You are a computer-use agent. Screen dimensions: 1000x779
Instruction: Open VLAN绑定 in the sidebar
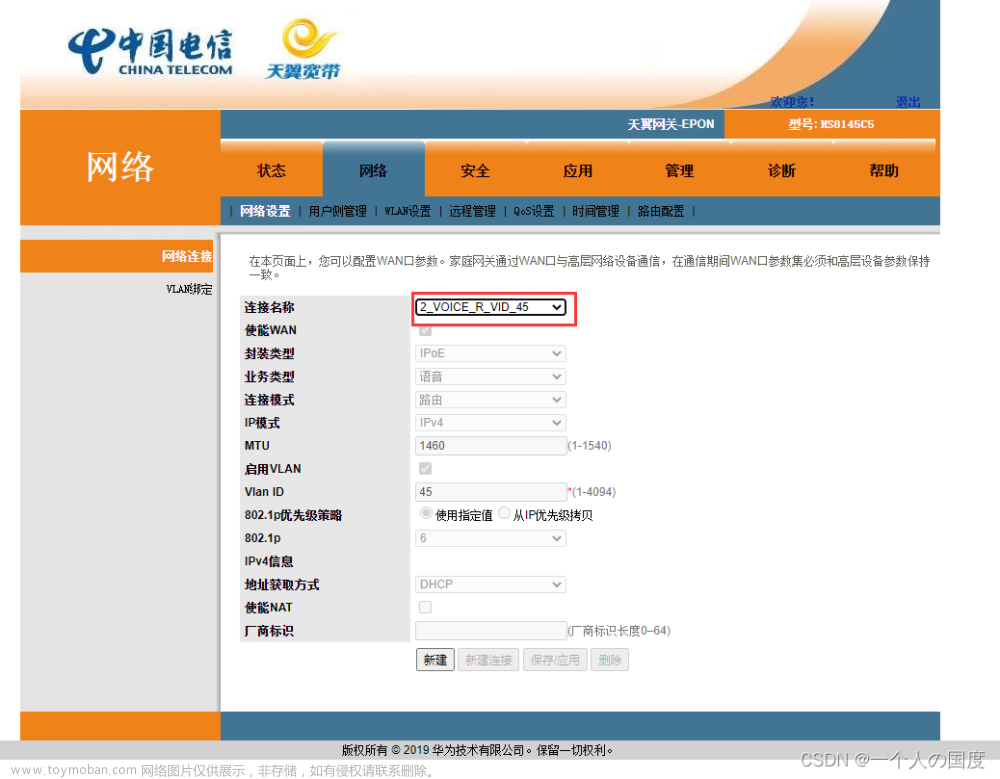(189, 289)
